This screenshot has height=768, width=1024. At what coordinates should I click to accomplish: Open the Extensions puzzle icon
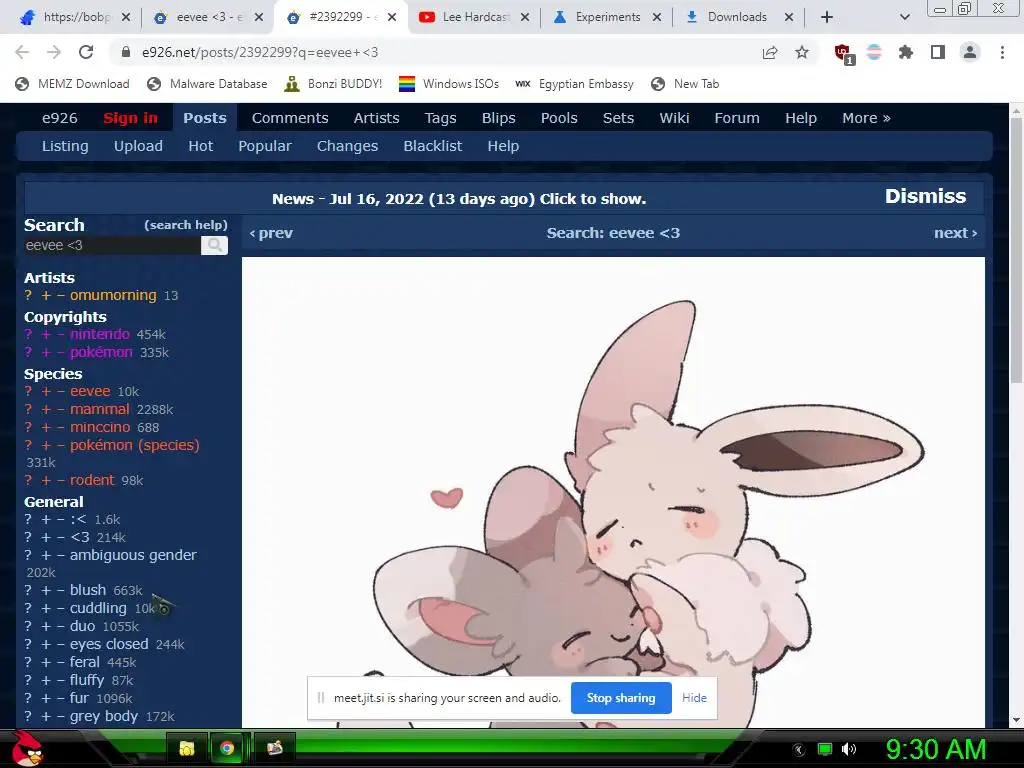906,52
